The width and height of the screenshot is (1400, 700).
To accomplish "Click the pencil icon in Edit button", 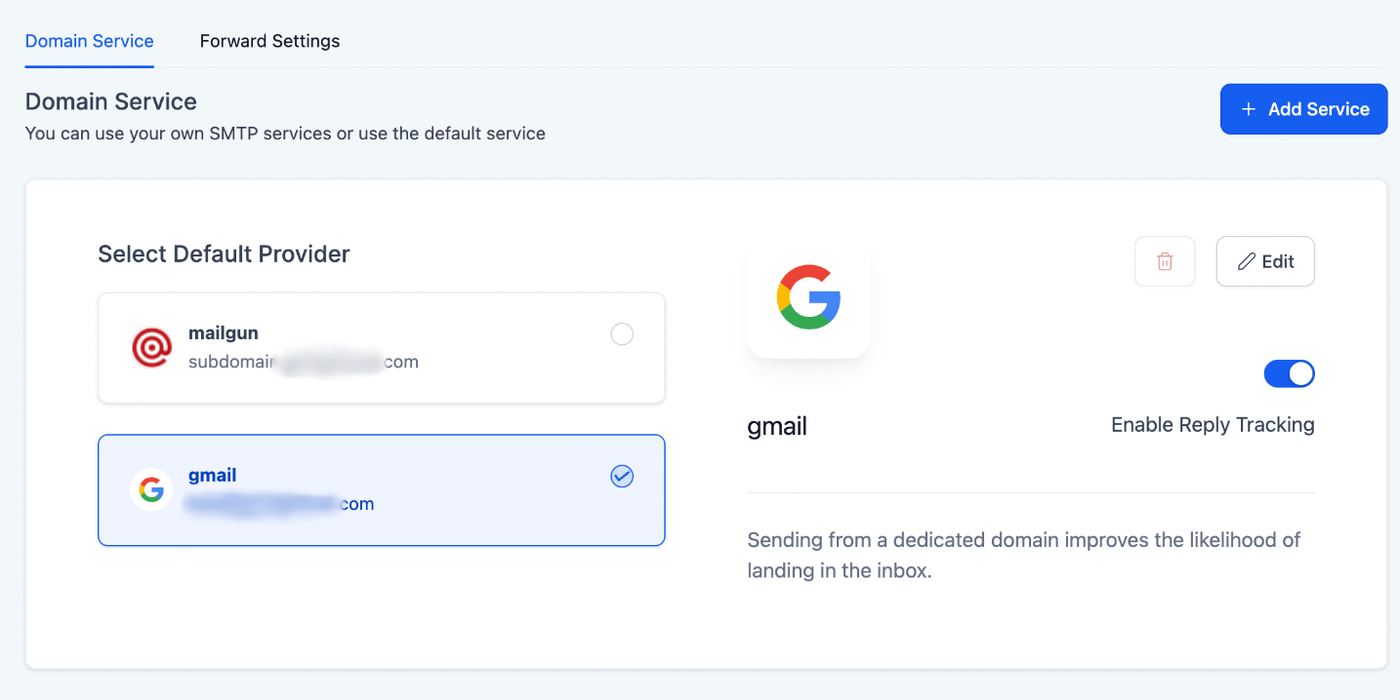I will click(x=1246, y=262).
